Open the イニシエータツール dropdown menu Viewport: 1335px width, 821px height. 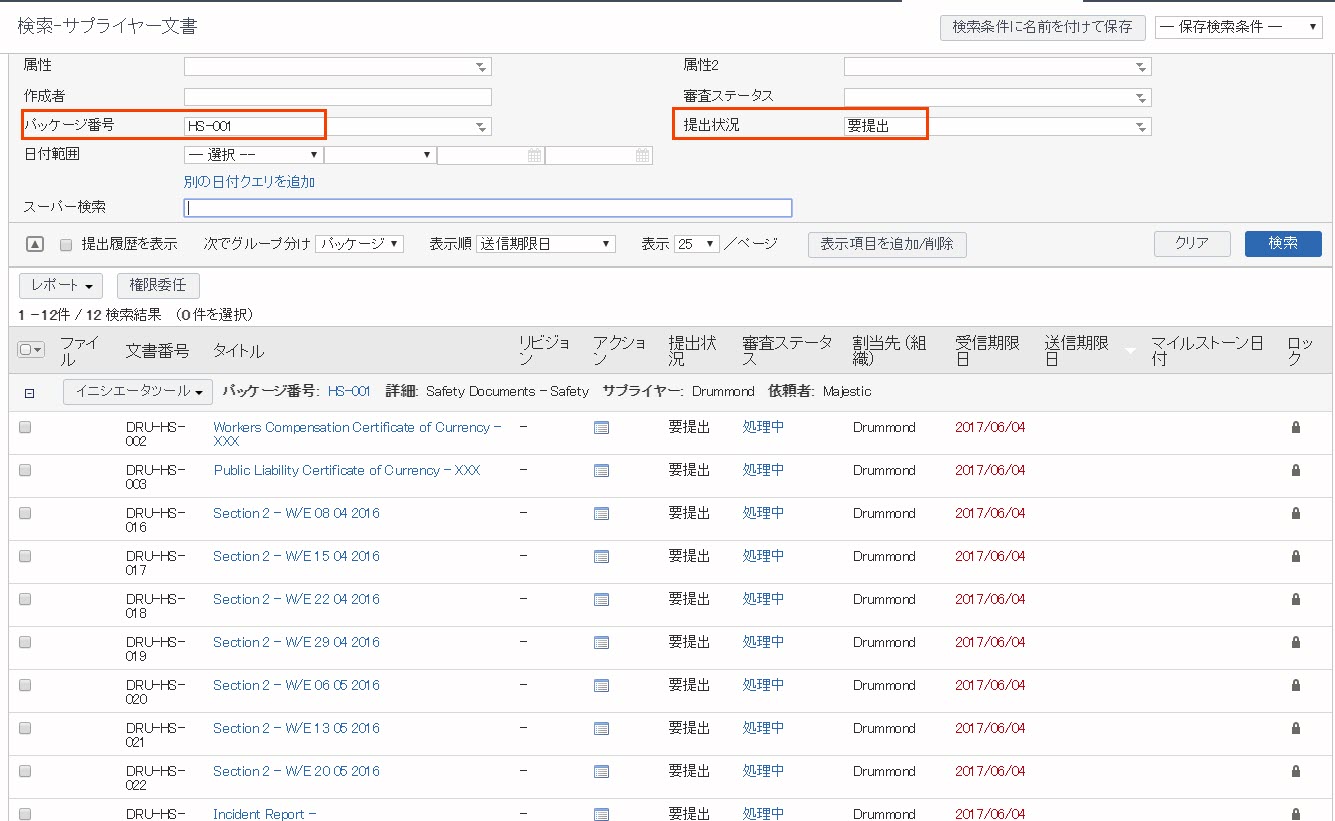point(138,392)
